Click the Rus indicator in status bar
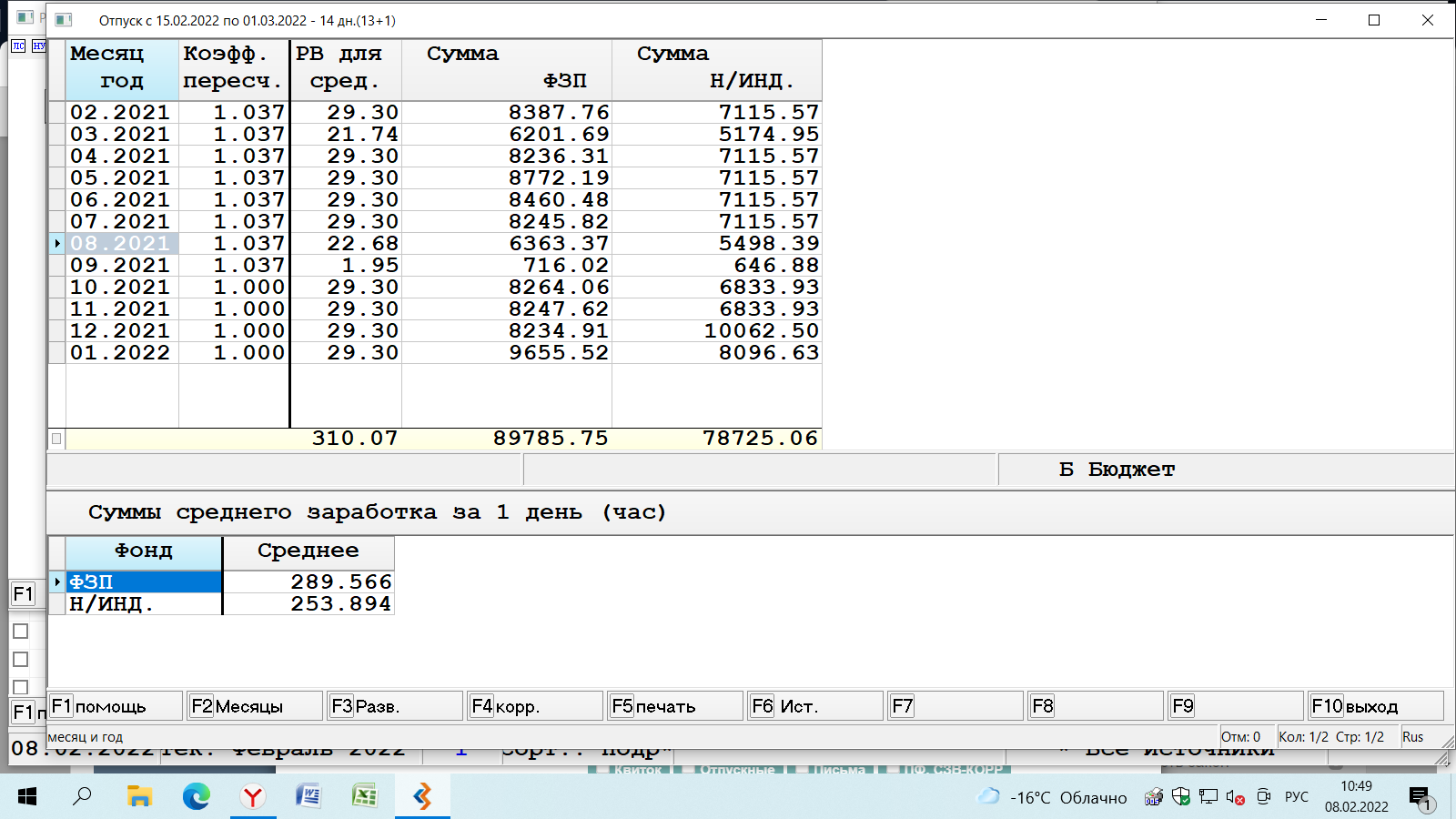The height and width of the screenshot is (819, 1456). [x=1412, y=737]
